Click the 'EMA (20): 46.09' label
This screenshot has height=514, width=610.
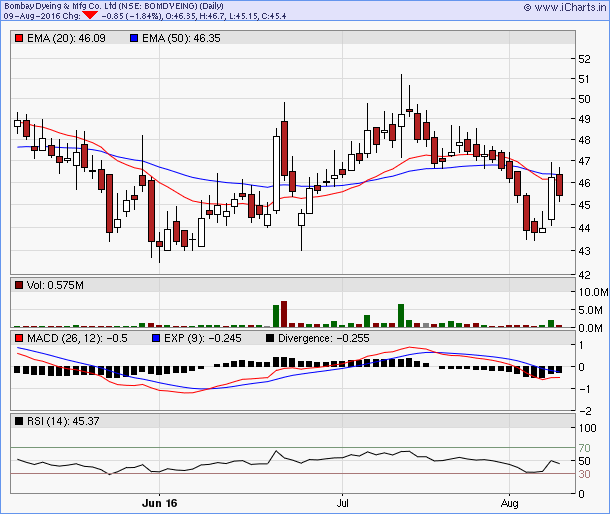click(66, 38)
